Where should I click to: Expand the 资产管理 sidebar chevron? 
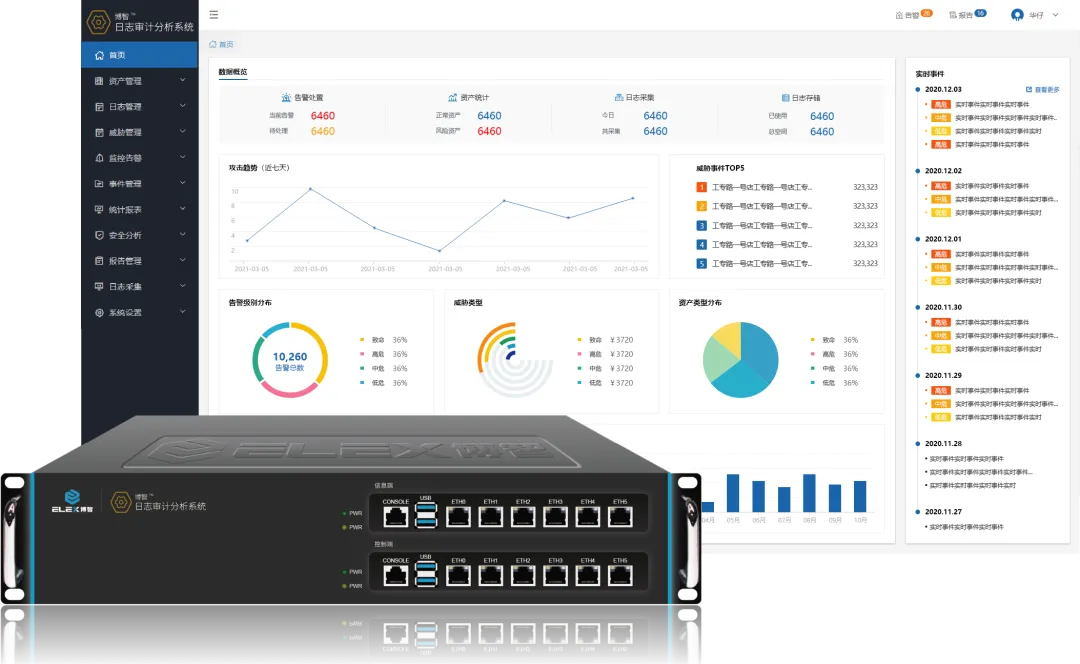click(182, 80)
